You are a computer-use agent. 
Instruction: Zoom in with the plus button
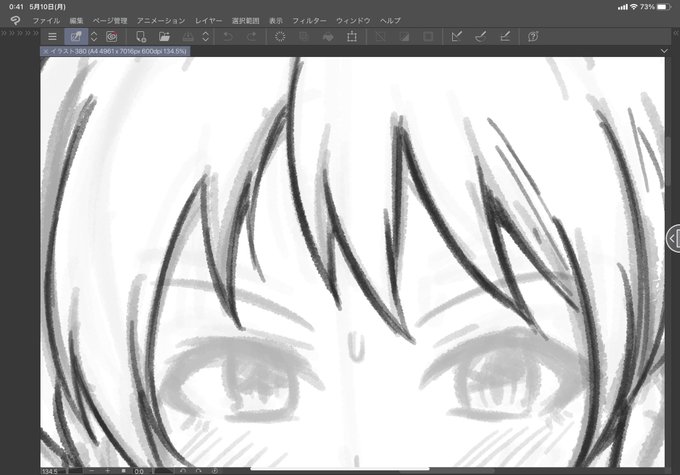[108, 471]
